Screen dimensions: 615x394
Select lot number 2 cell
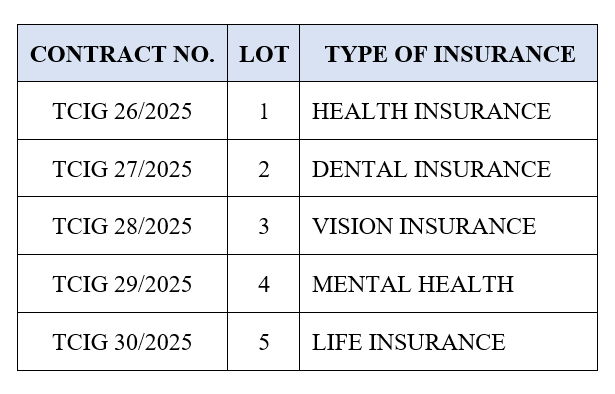[x=264, y=169]
